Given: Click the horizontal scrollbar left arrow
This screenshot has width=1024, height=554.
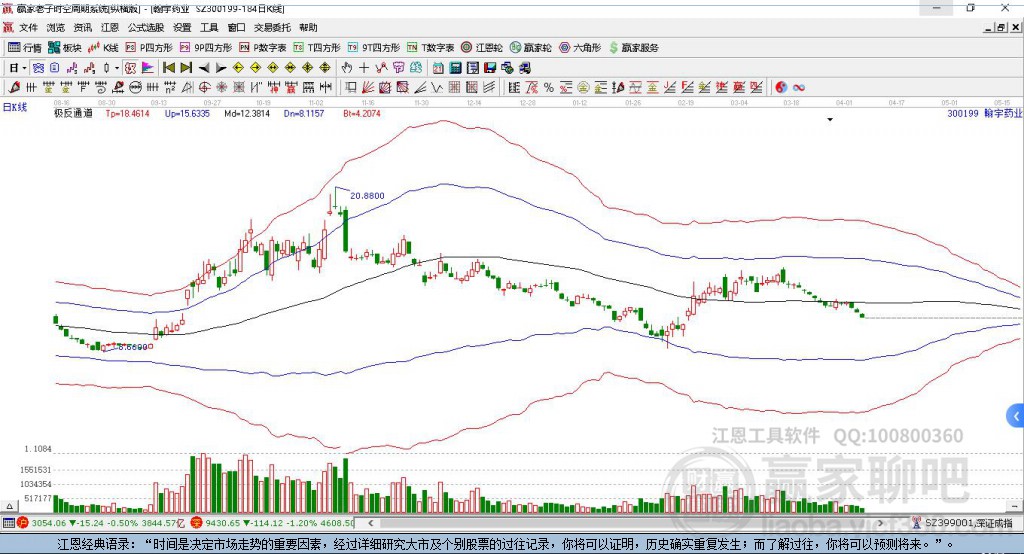Looking at the screenshot, I should point(370,523).
